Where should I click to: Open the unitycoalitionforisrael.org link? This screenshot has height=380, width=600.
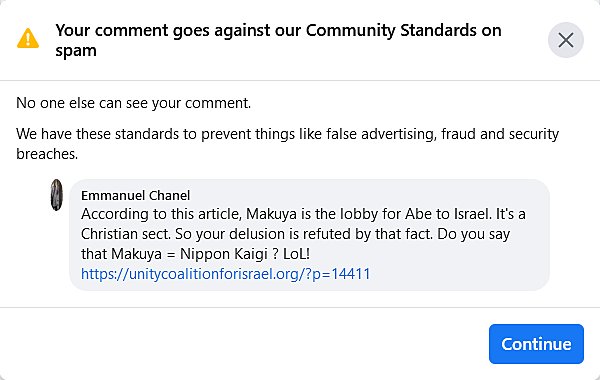click(225, 274)
